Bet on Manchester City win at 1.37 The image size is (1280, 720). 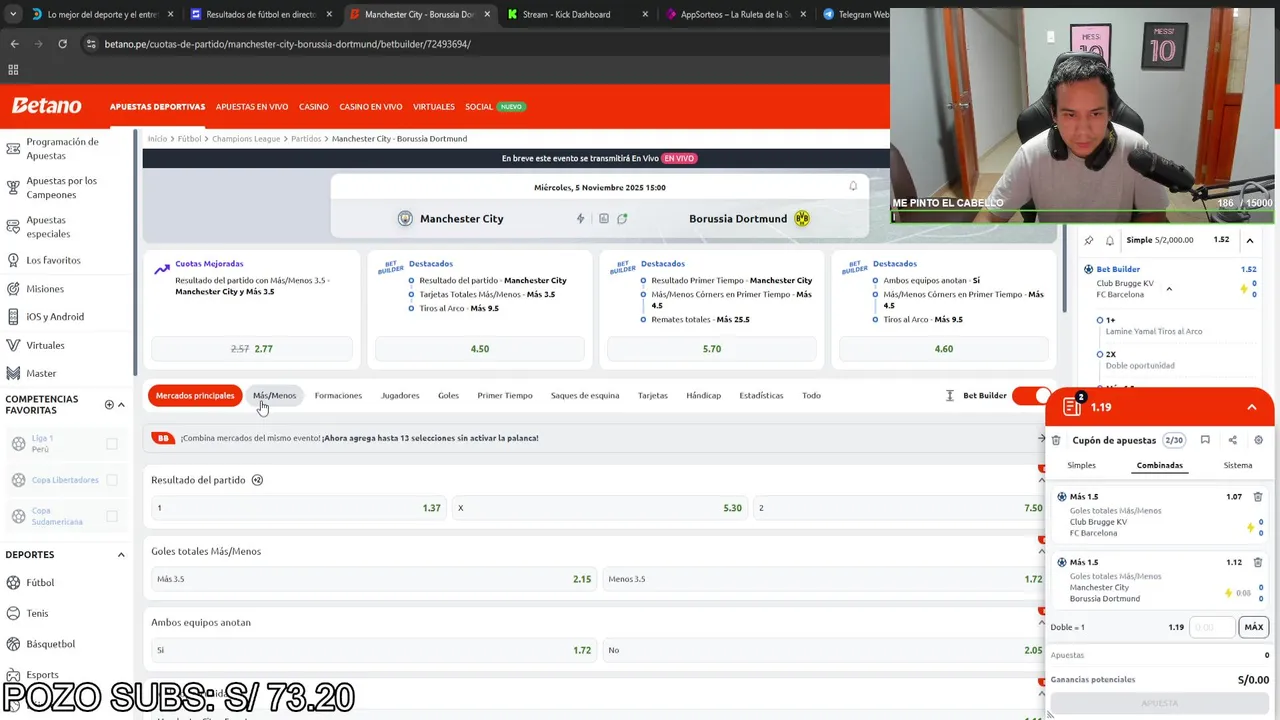coord(298,508)
